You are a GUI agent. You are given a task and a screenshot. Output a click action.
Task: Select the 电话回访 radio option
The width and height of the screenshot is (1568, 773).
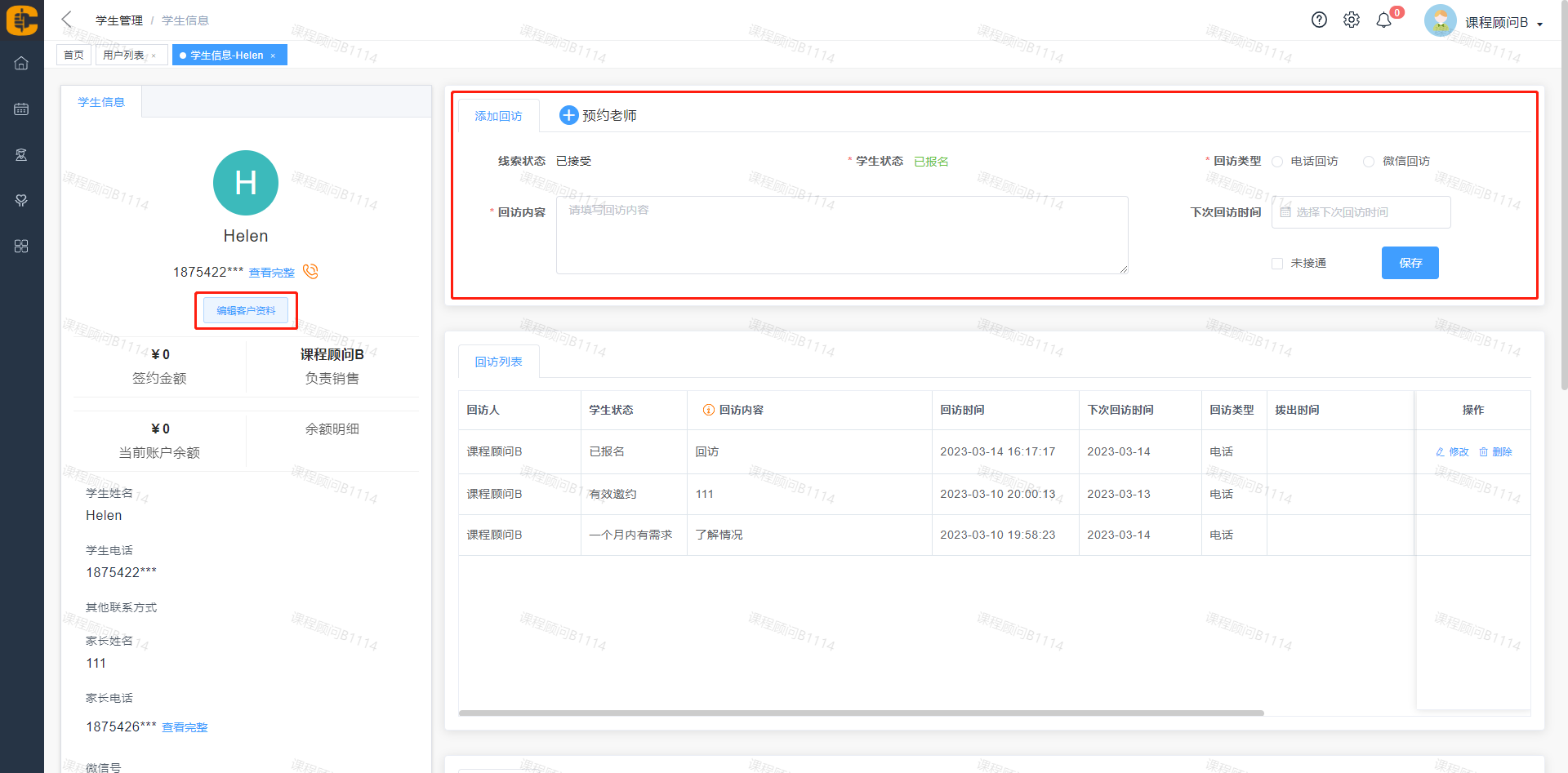point(1277,162)
